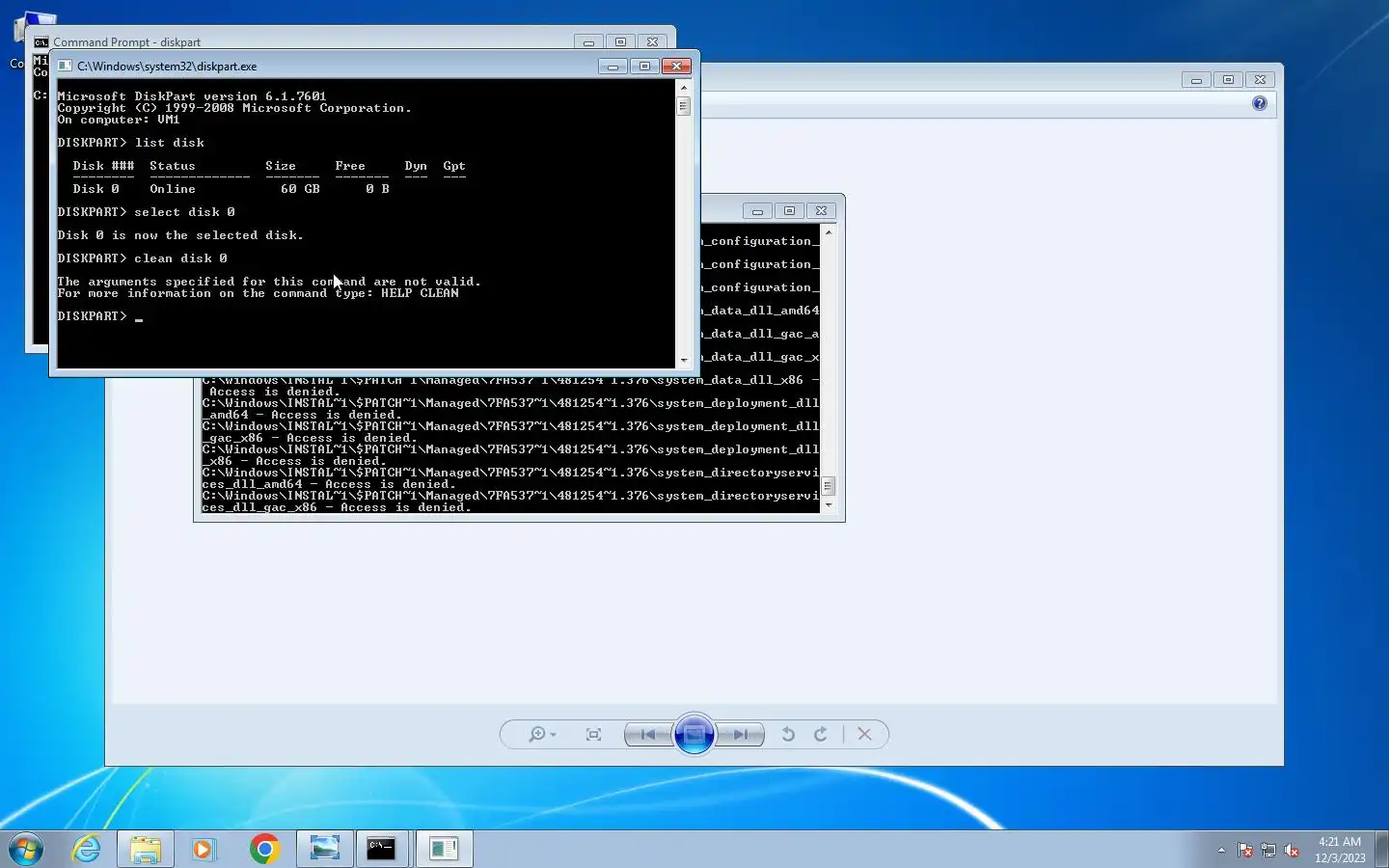Screen dimensions: 1389x868
Task: Minimize the Photo Viewer window
Action: click(x=1196, y=80)
